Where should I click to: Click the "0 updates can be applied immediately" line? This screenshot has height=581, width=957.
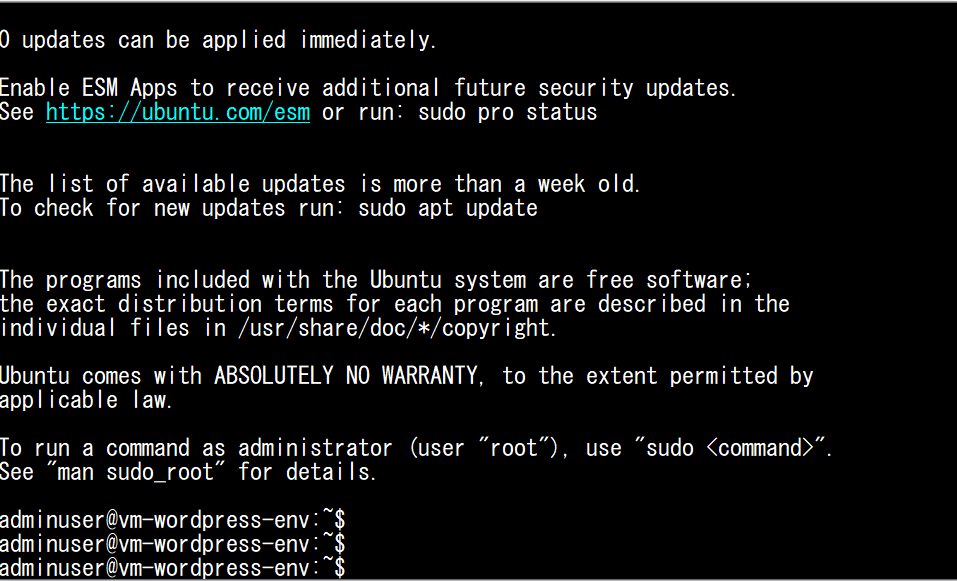click(x=218, y=40)
